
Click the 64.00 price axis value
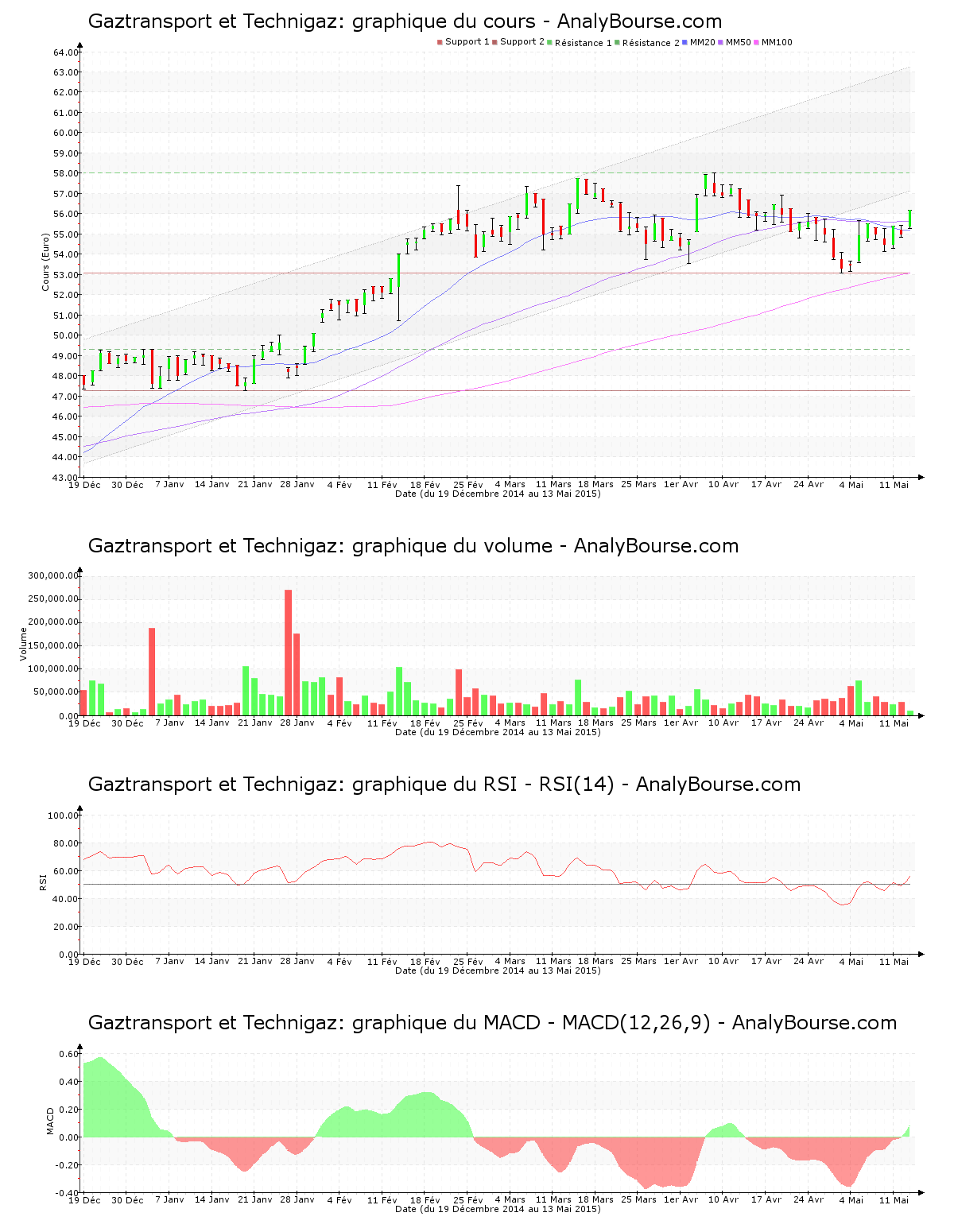66,52
